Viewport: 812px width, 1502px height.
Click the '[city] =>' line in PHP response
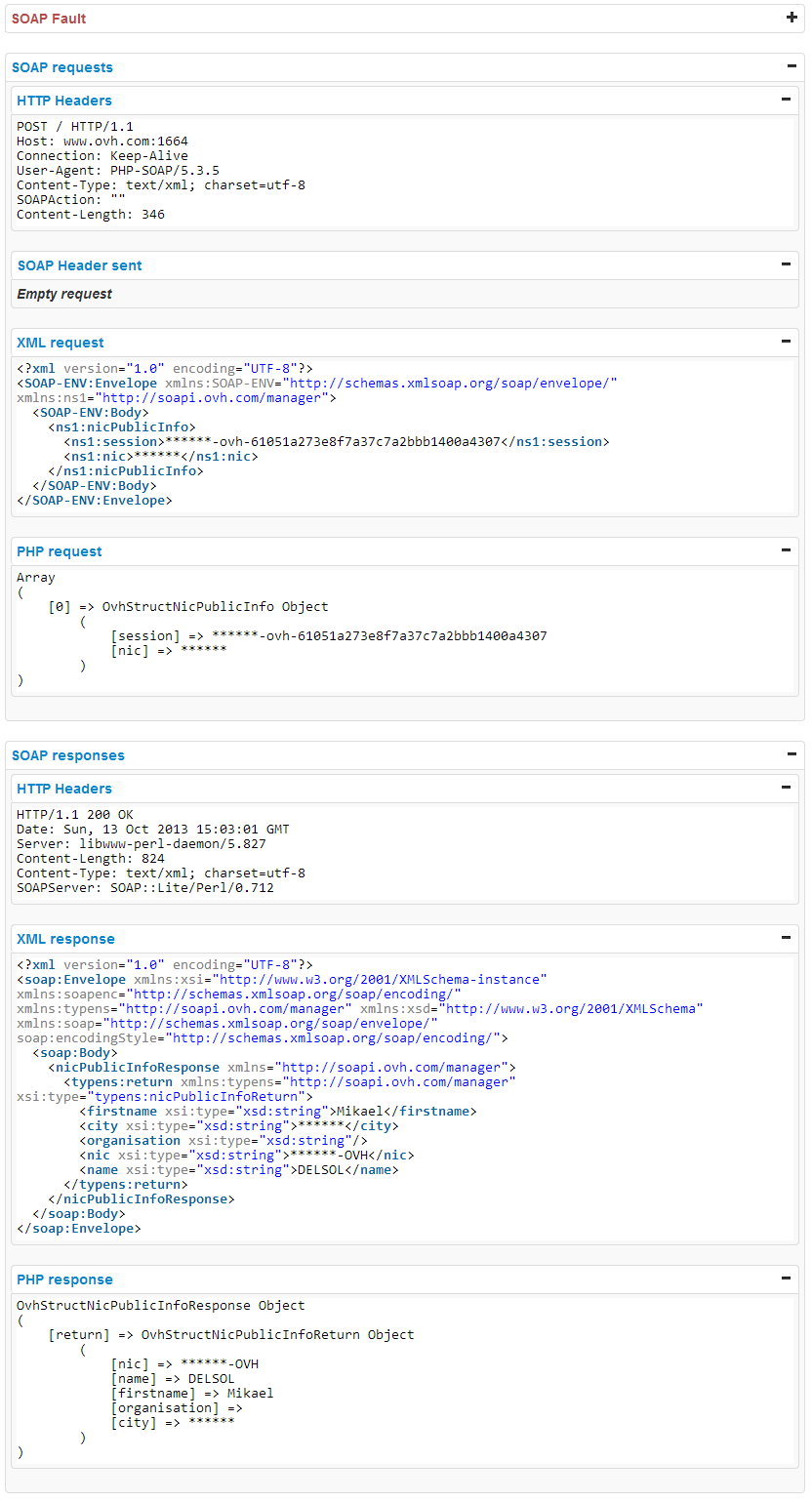coord(173,1423)
